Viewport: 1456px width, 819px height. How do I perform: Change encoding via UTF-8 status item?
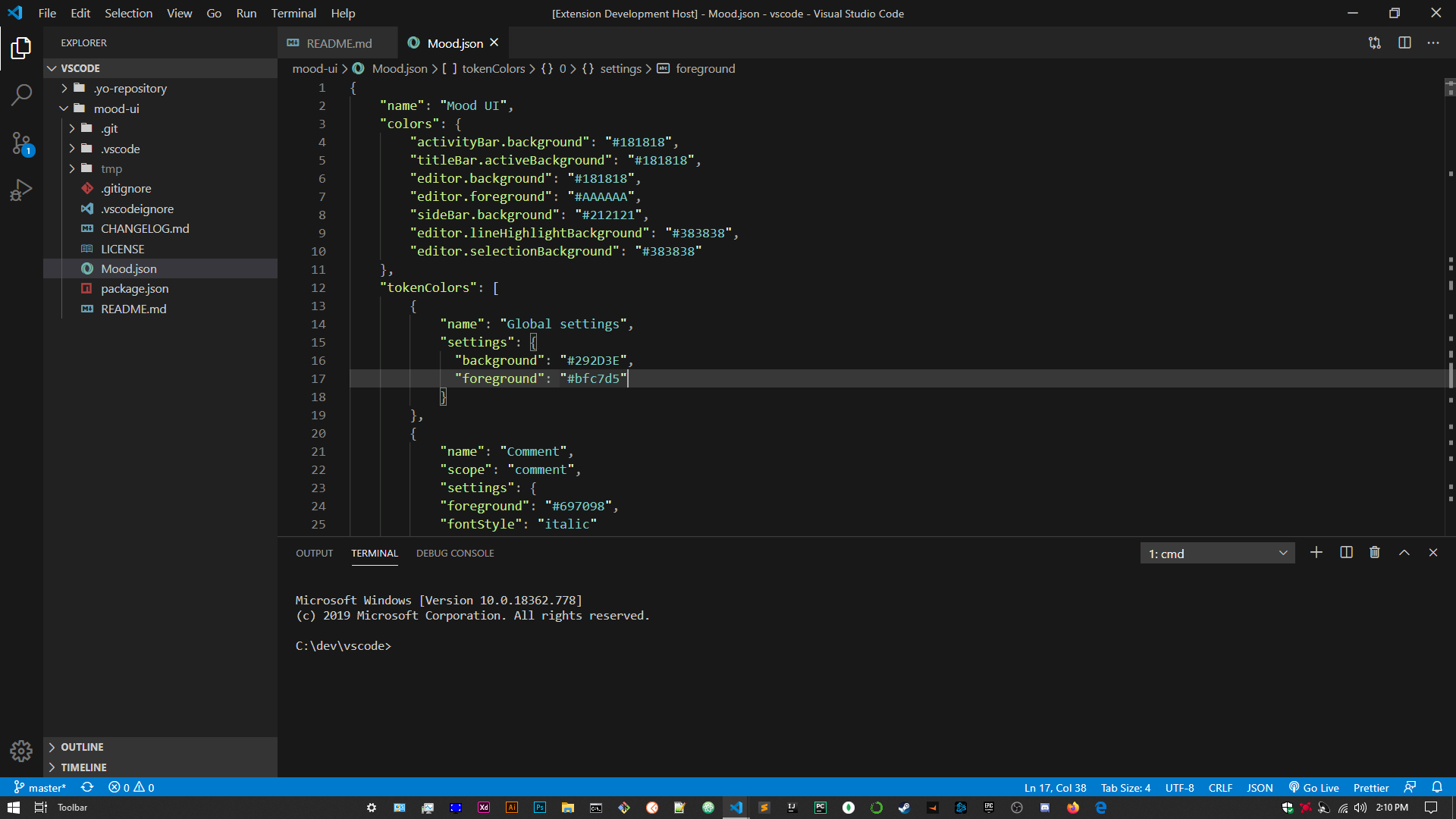1179,787
